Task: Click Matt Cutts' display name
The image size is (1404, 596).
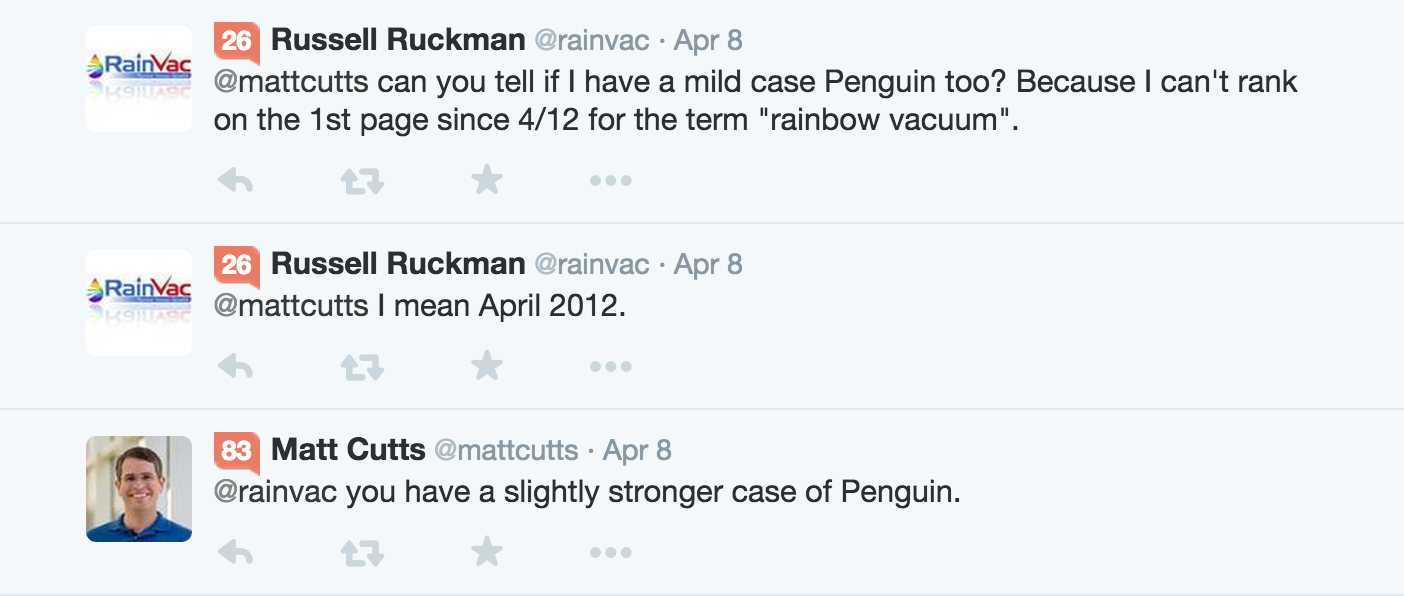Action: pos(348,450)
